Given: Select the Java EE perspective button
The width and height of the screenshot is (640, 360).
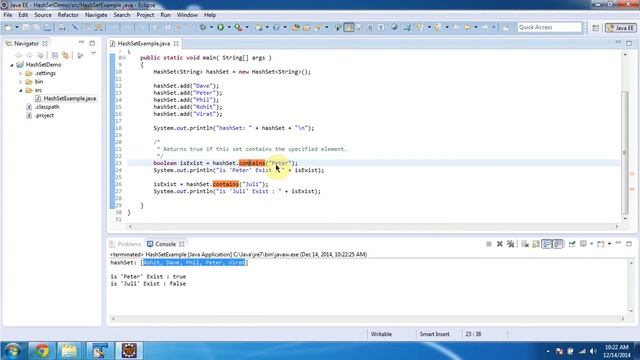Looking at the screenshot, I should click(x=620, y=28).
